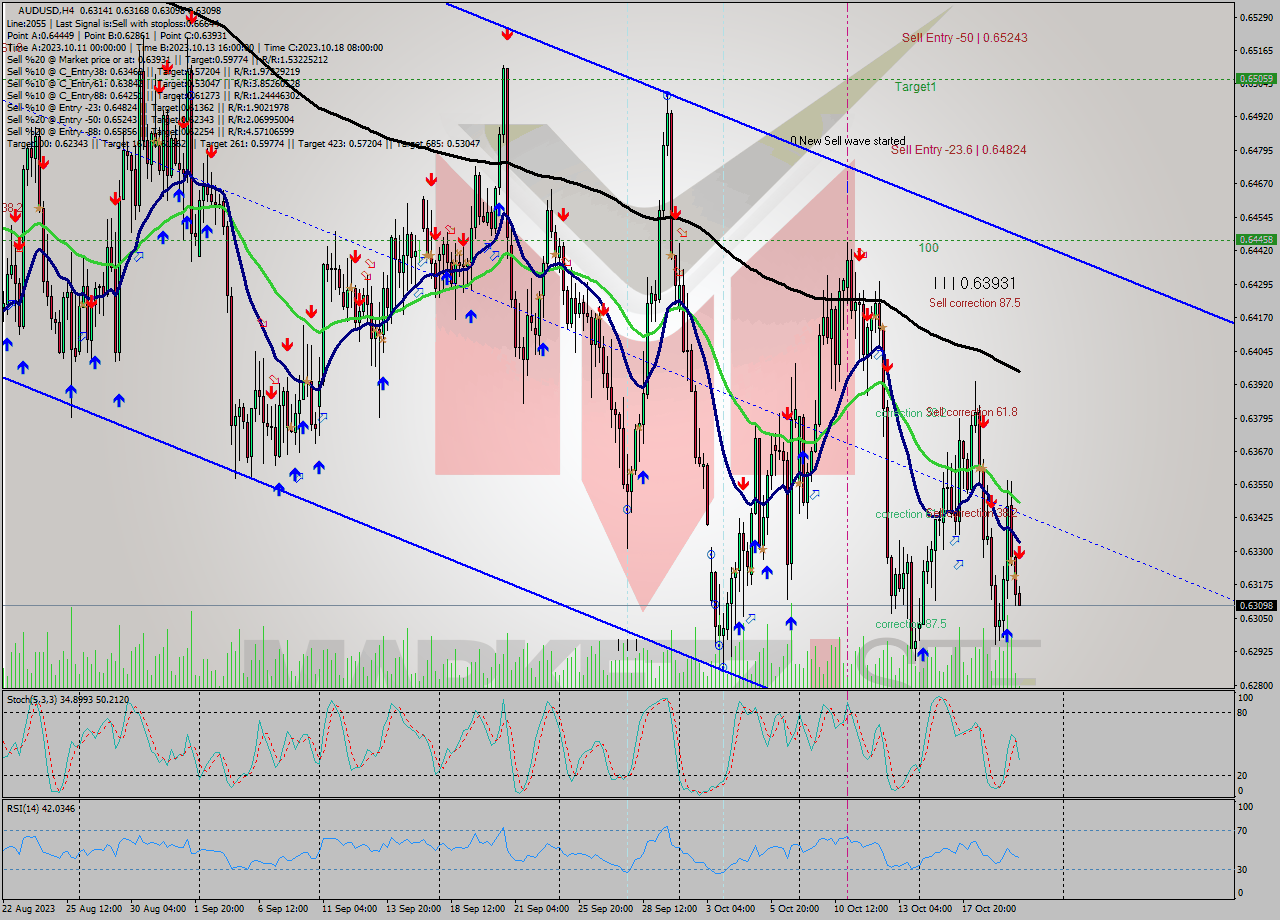Click the circle marker at the 28 Sep peak
1280x920 pixels.
(667, 96)
